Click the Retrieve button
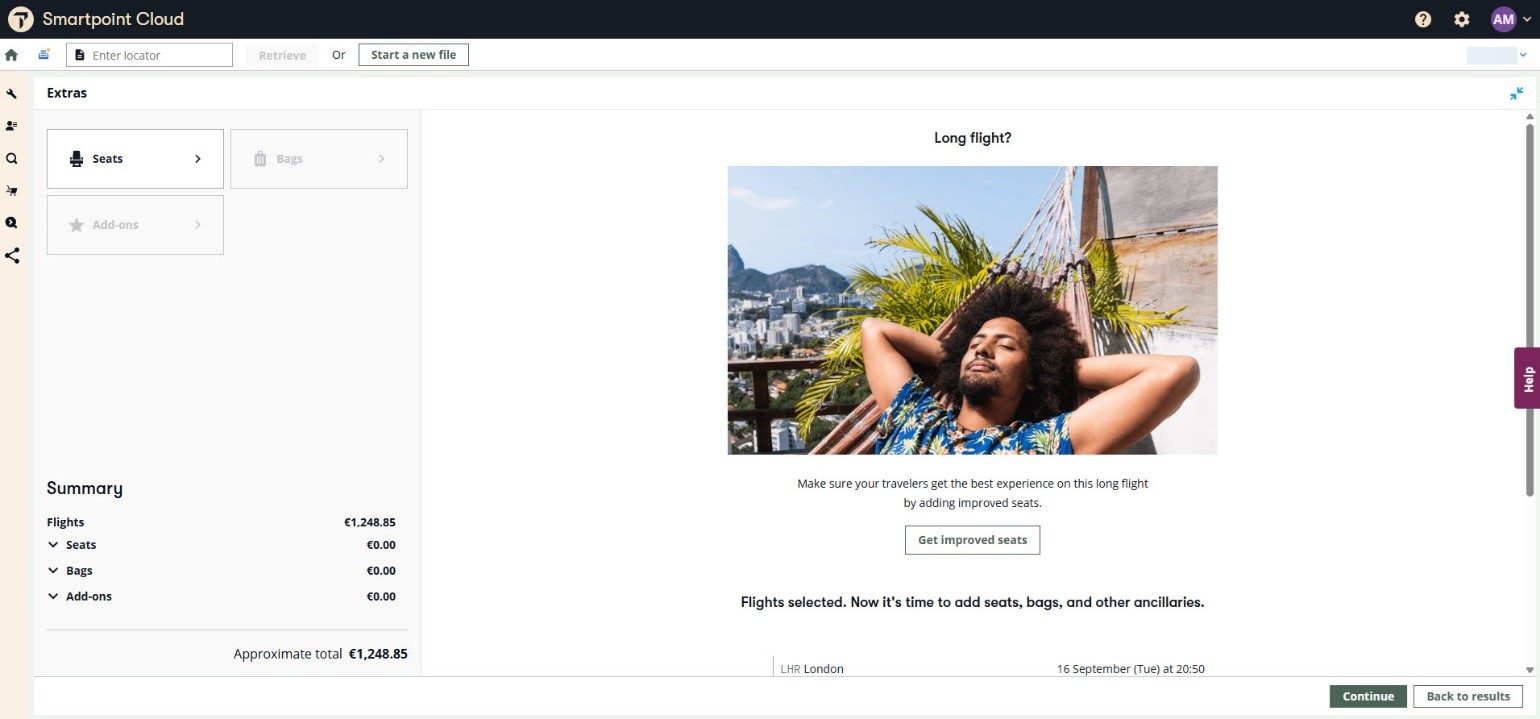The image size is (1540, 719). click(x=282, y=55)
